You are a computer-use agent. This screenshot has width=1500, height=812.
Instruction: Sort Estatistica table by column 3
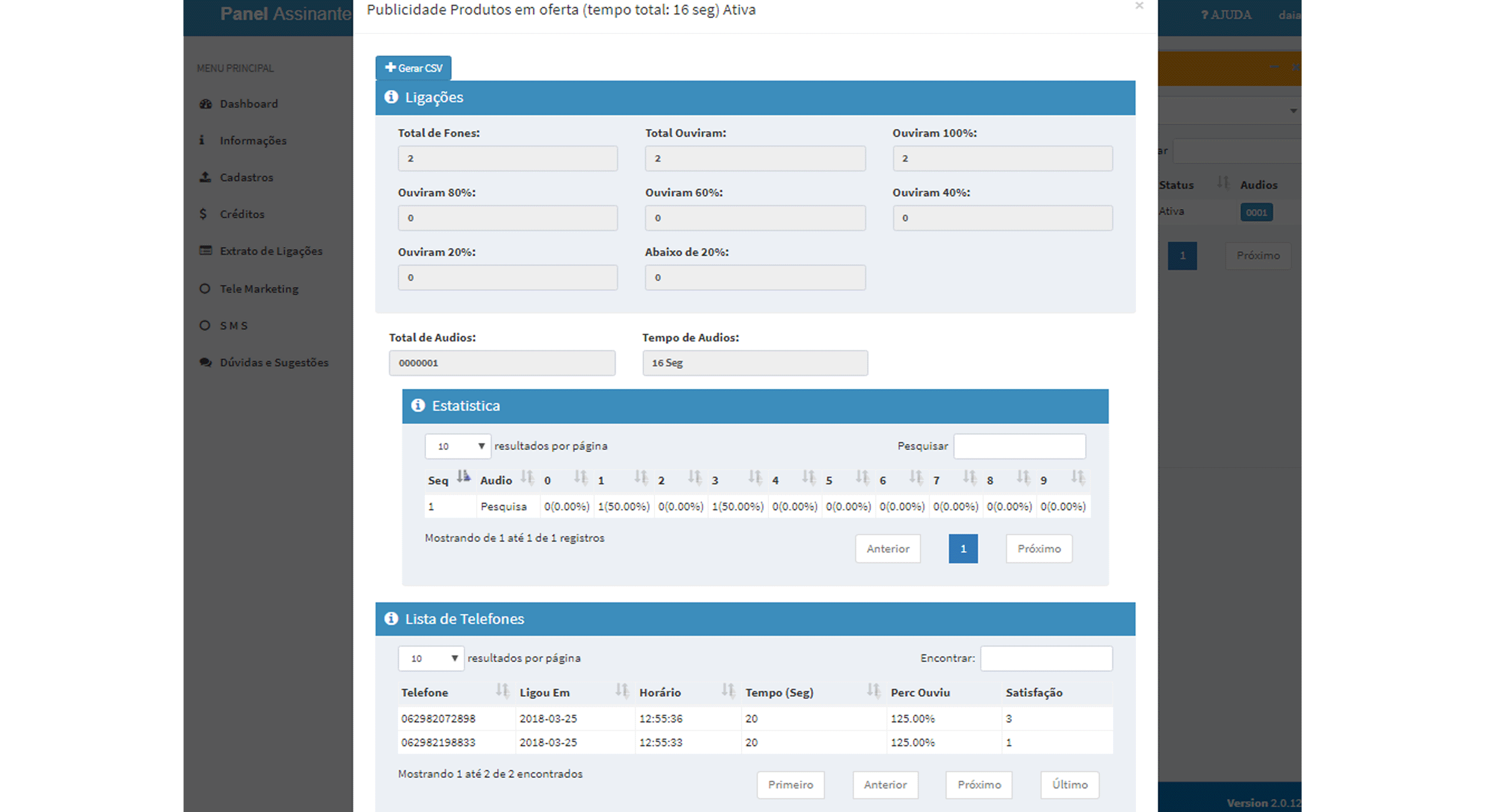pos(738,480)
